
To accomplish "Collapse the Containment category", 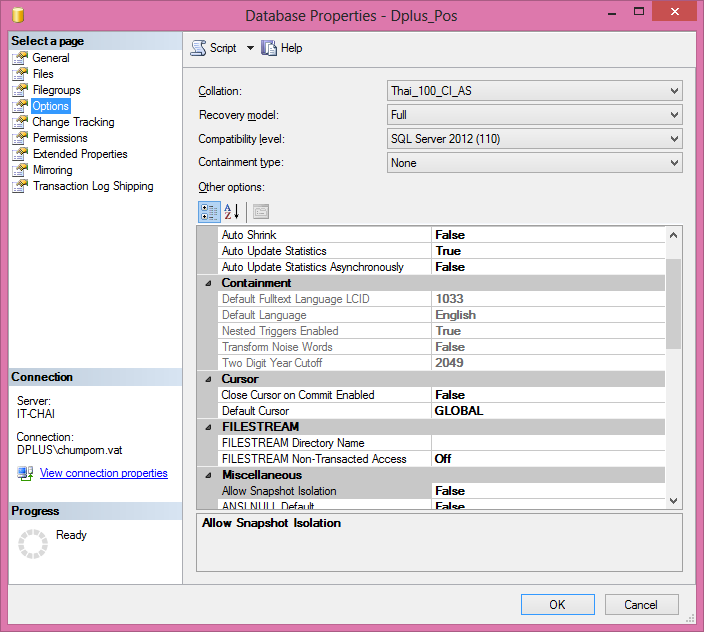I will pyautogui.click(x=208, y=283).
